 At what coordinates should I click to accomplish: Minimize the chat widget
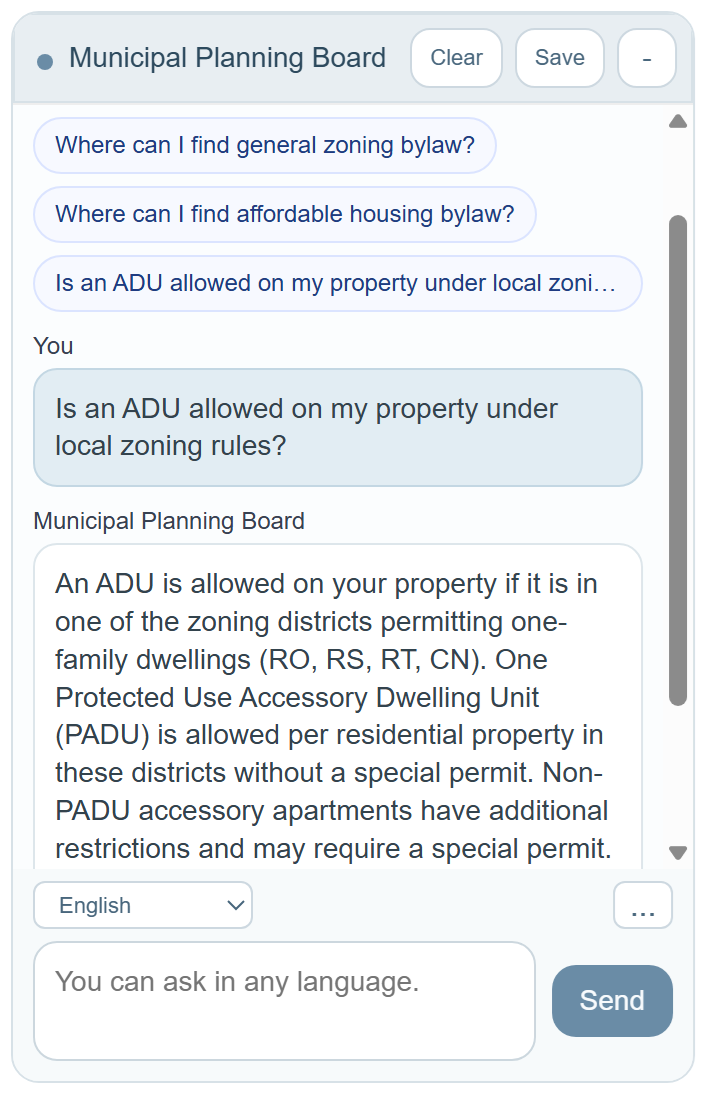click(646, 57)
